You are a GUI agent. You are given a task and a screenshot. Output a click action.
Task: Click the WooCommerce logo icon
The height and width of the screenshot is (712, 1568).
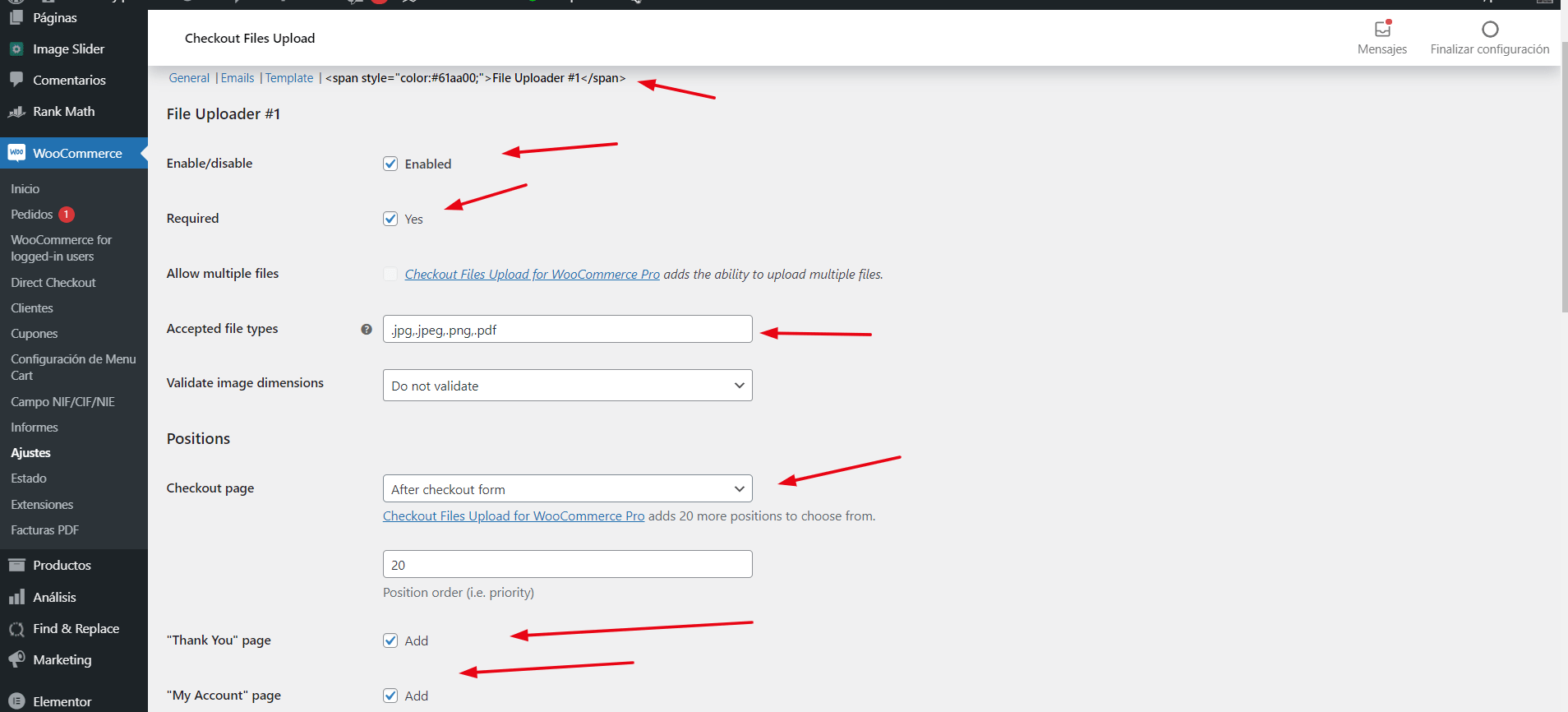(16, 153)
